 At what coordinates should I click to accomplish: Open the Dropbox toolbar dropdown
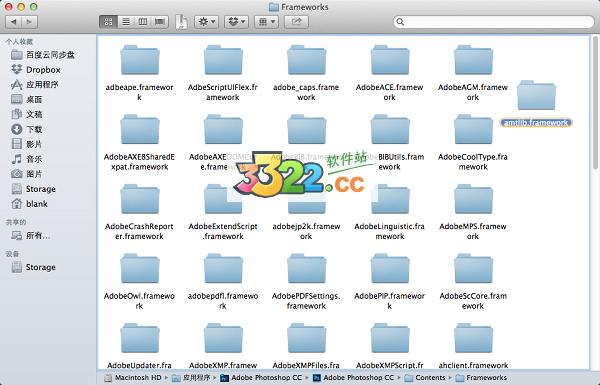[236, 22]
